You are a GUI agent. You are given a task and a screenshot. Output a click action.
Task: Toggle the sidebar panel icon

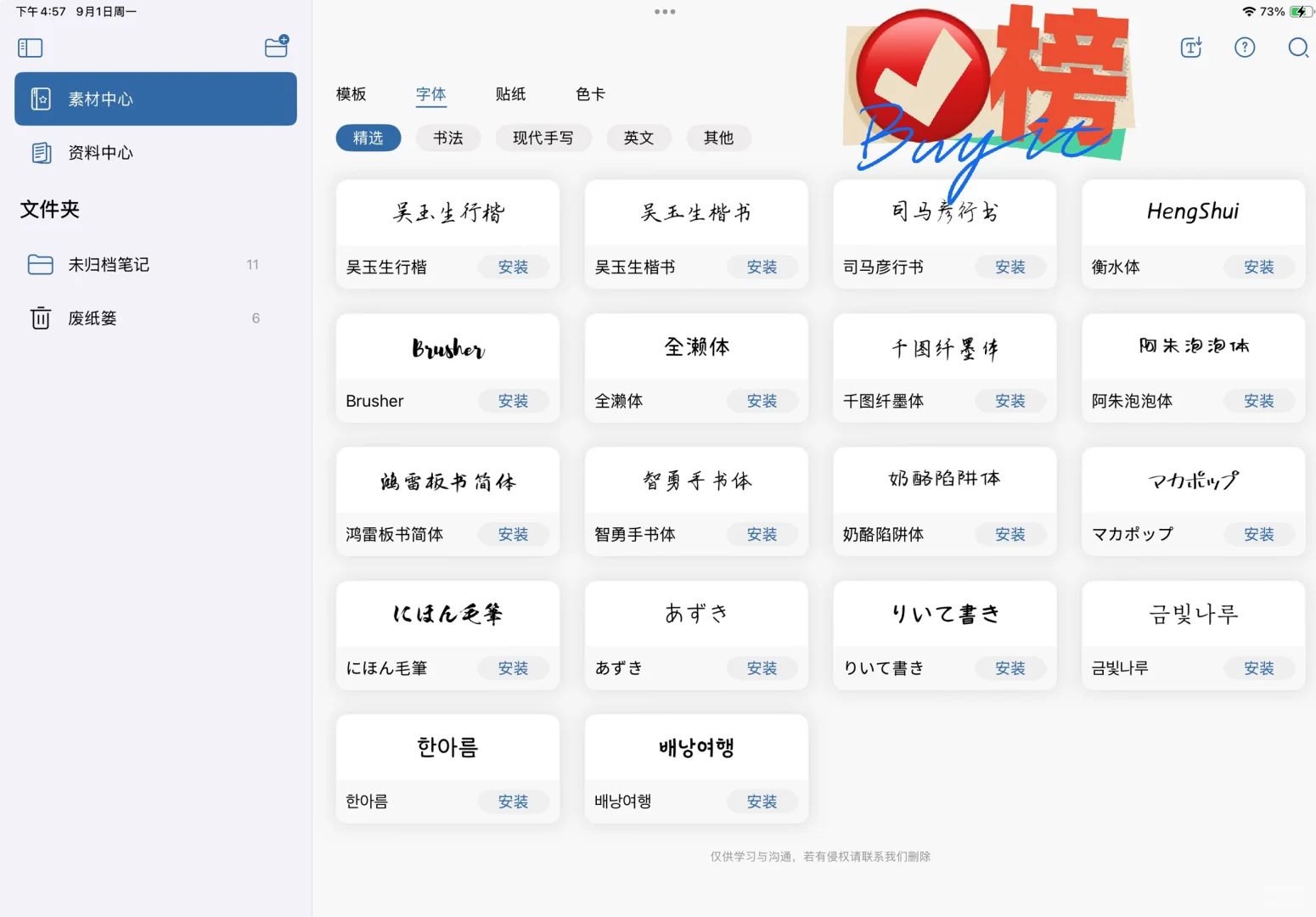(x=30, y=48)
